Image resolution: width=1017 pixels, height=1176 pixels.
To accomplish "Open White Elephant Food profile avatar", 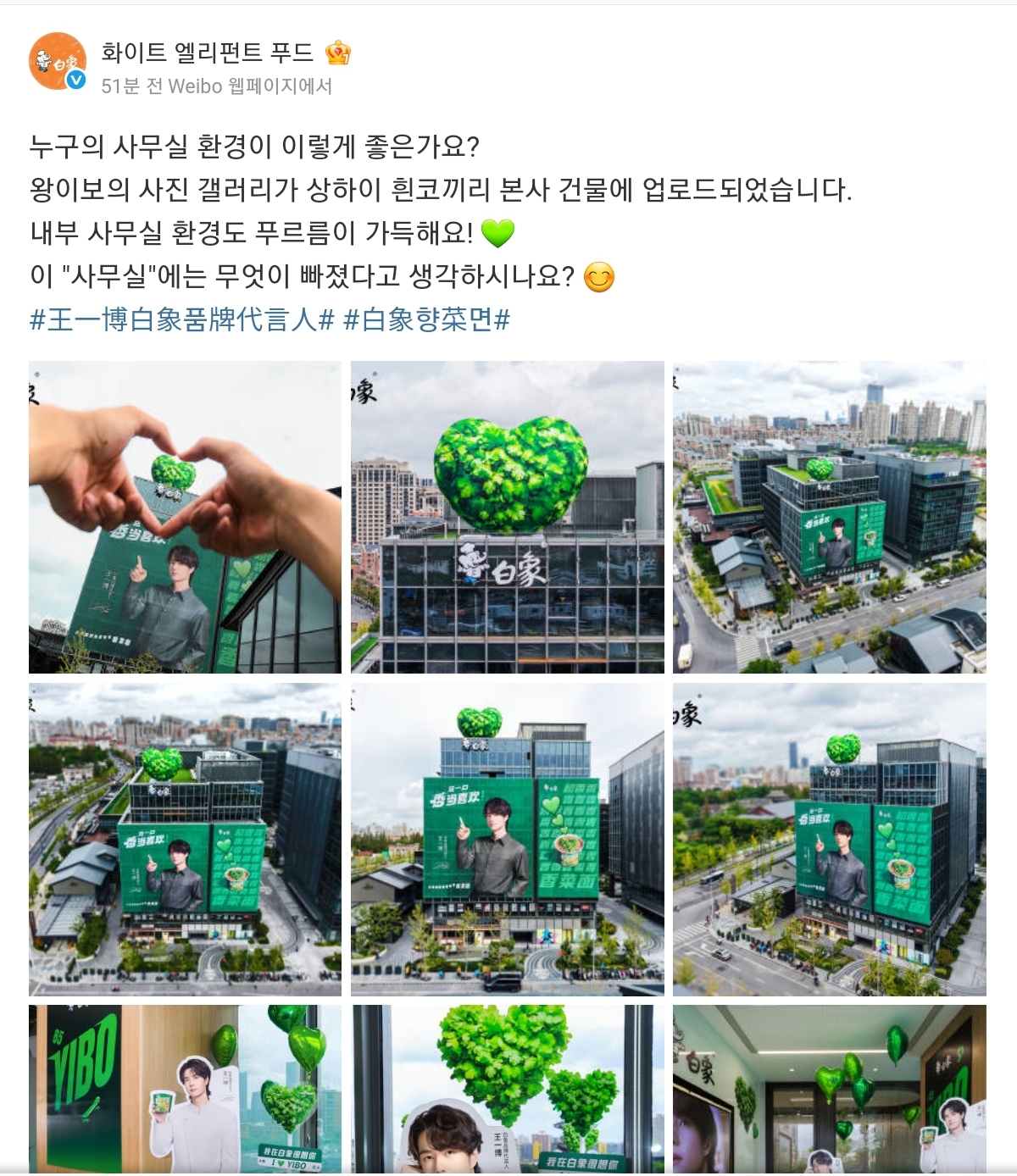I will click(58, 61).
